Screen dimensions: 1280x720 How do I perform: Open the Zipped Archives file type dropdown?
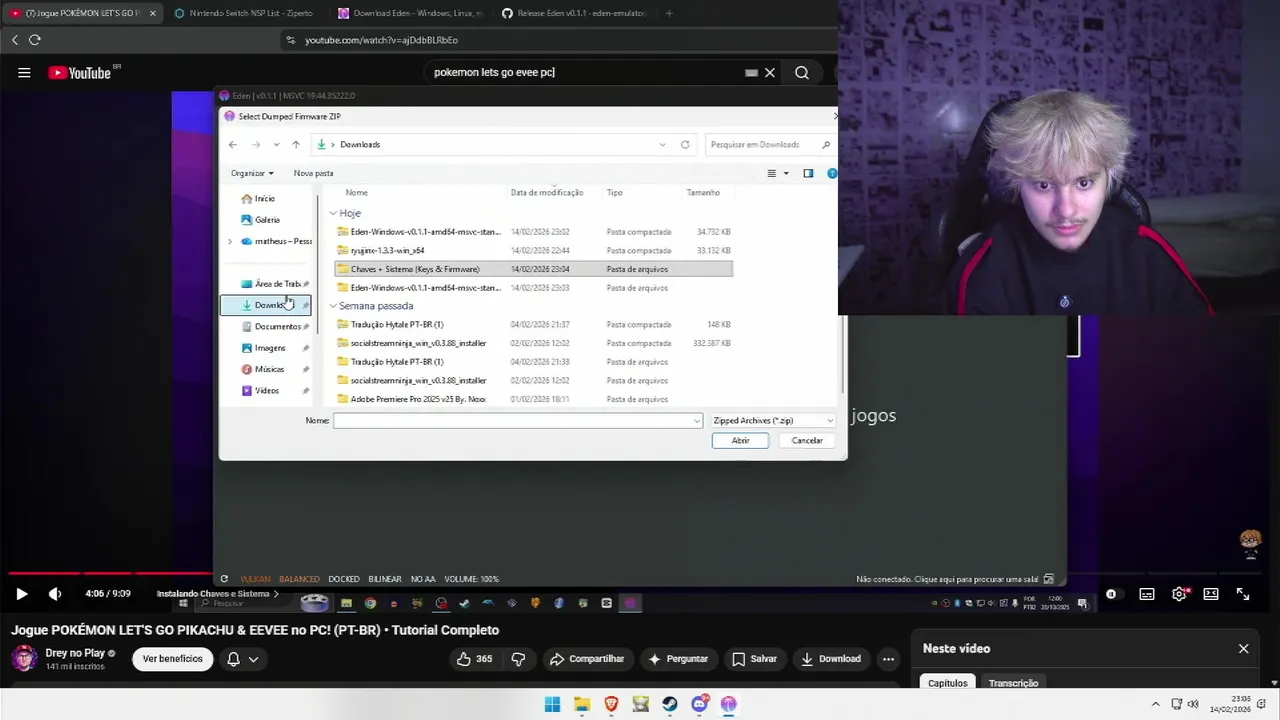772,421
